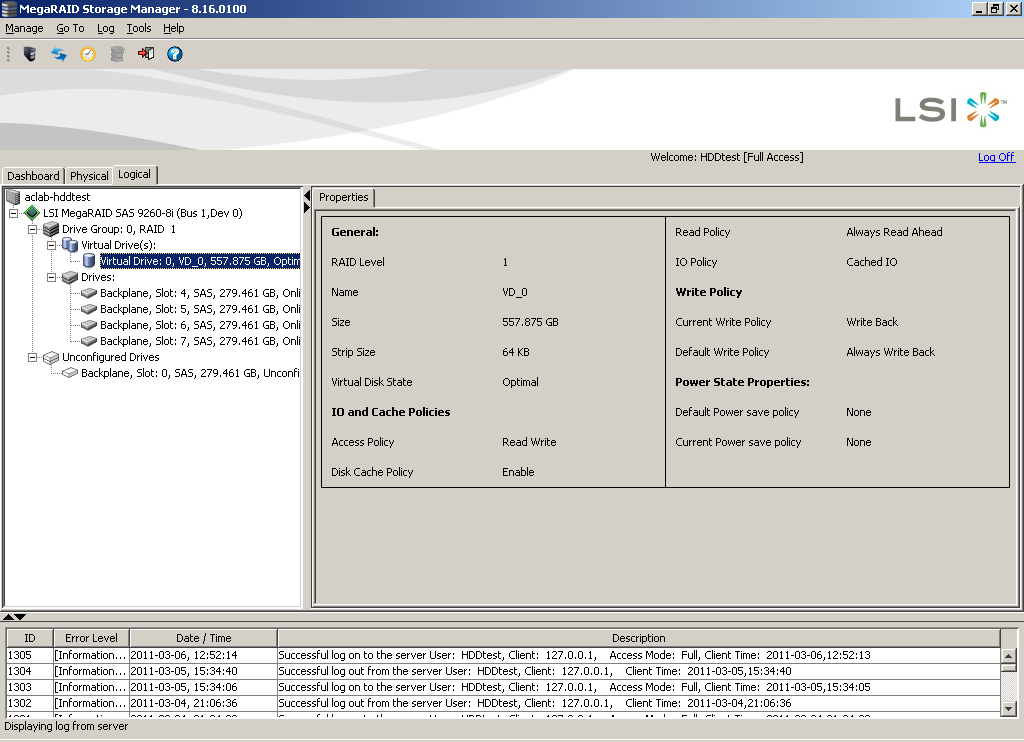Click the red arrow logout toolbar icon
Viewport: 1024px width, 742px height.
coord(146,54)
